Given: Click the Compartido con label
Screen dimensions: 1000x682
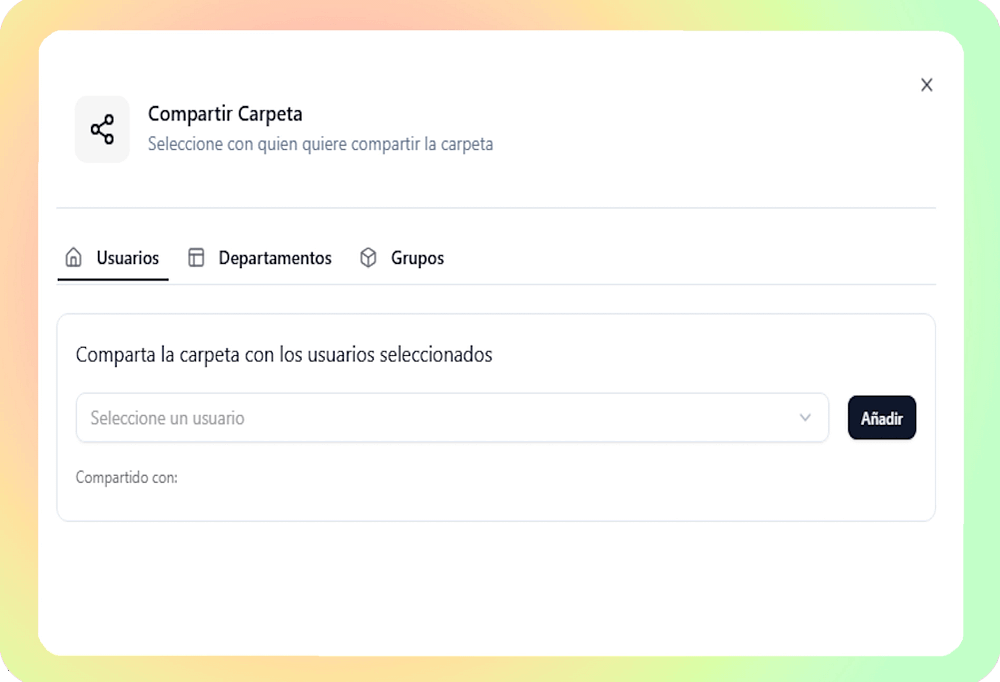Looking at the screenshot, I should [127, 478].
